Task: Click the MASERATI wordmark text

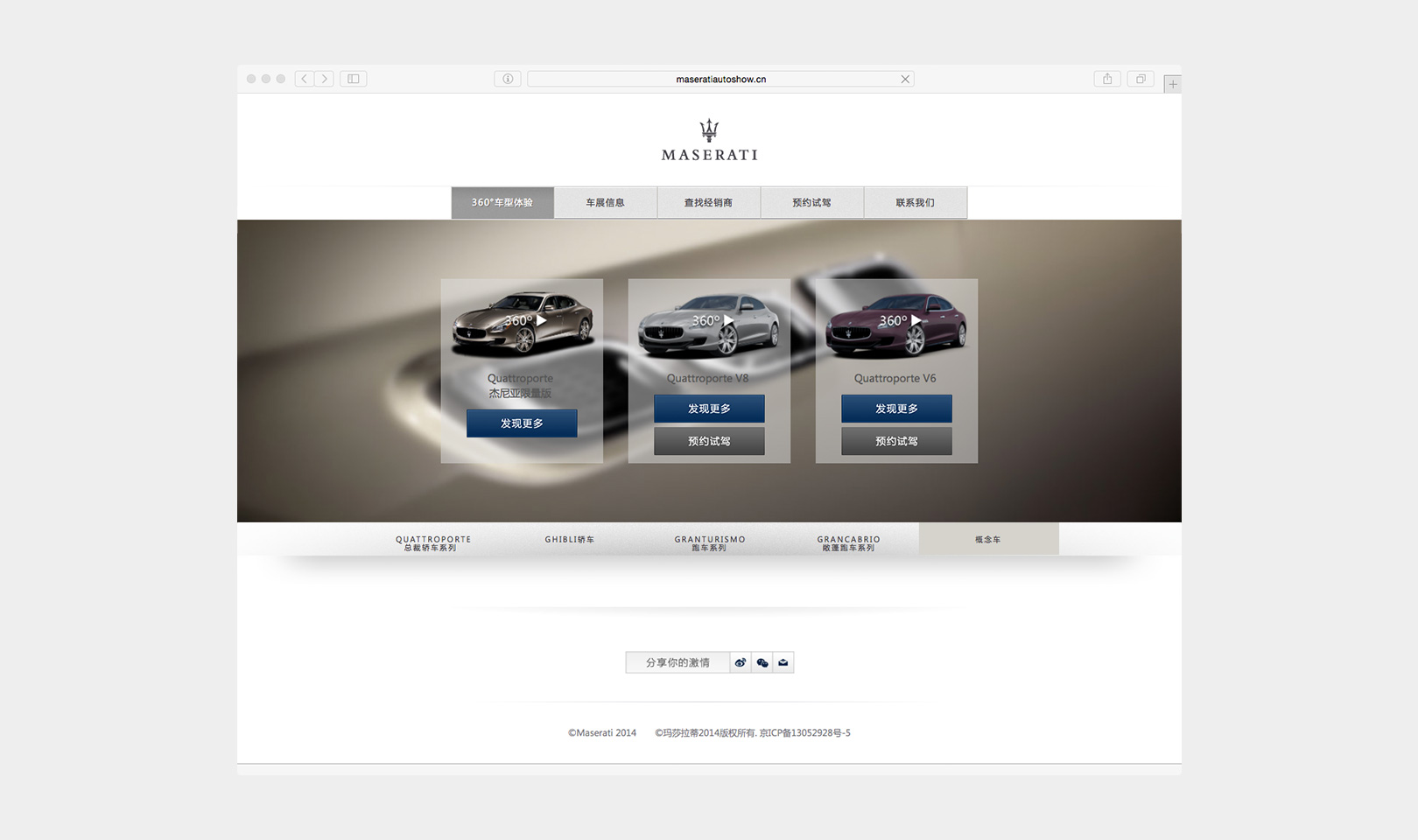Action: pos(710,155)
